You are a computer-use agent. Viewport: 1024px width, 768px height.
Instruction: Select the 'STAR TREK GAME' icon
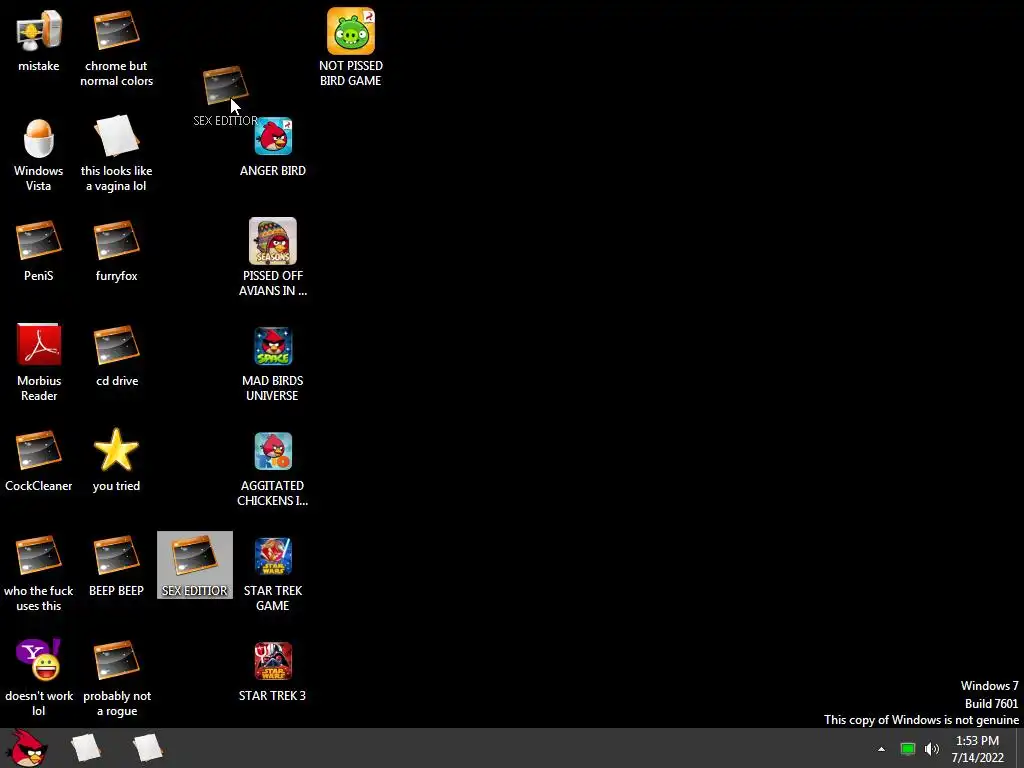[x=273, y=556]
